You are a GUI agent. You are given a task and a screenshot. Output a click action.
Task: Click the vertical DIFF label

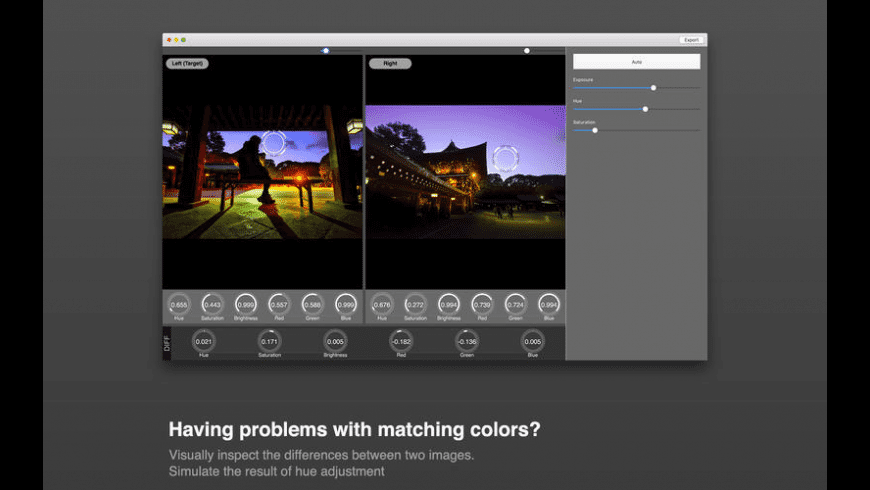pyautogui.click(x=167, y=343)
